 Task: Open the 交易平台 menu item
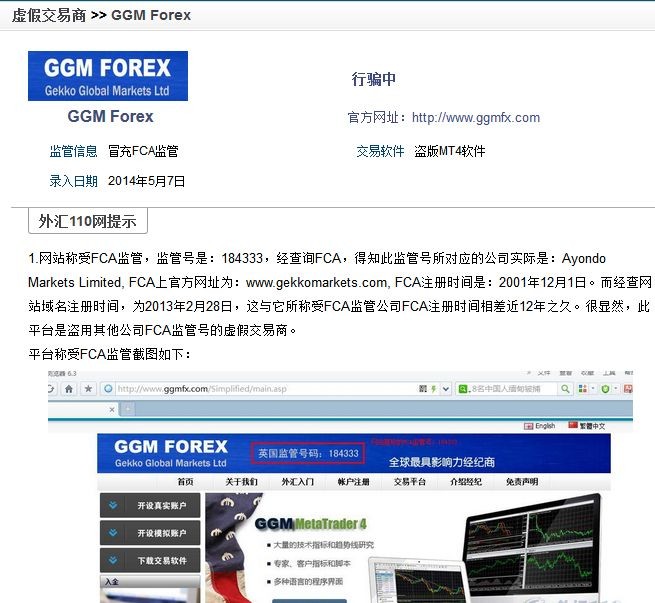(409, 481)
